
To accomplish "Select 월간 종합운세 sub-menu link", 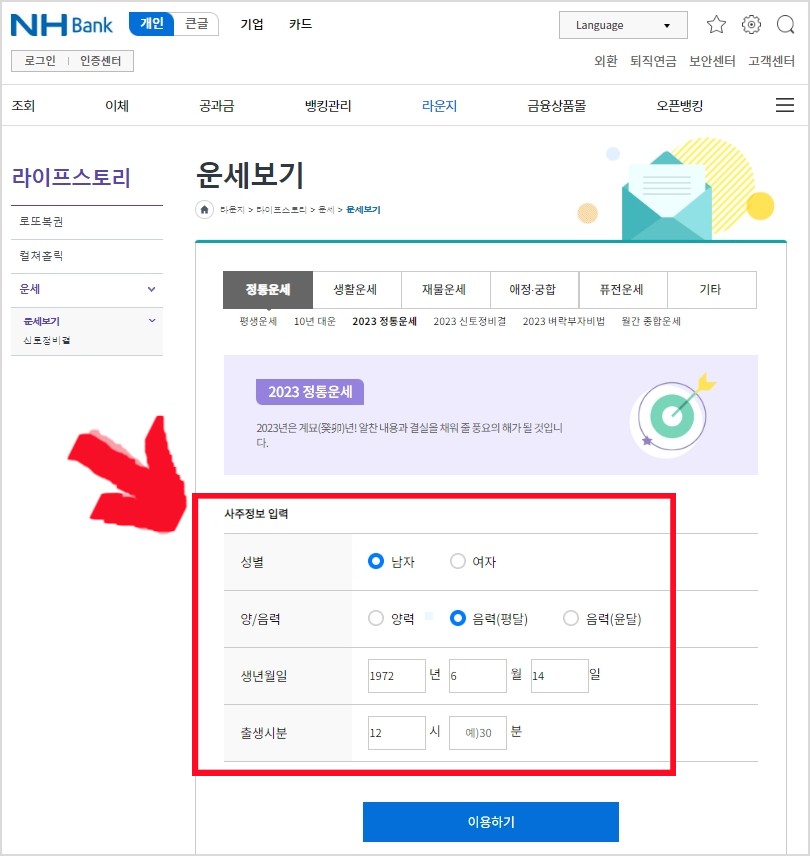I will point(651,321).
